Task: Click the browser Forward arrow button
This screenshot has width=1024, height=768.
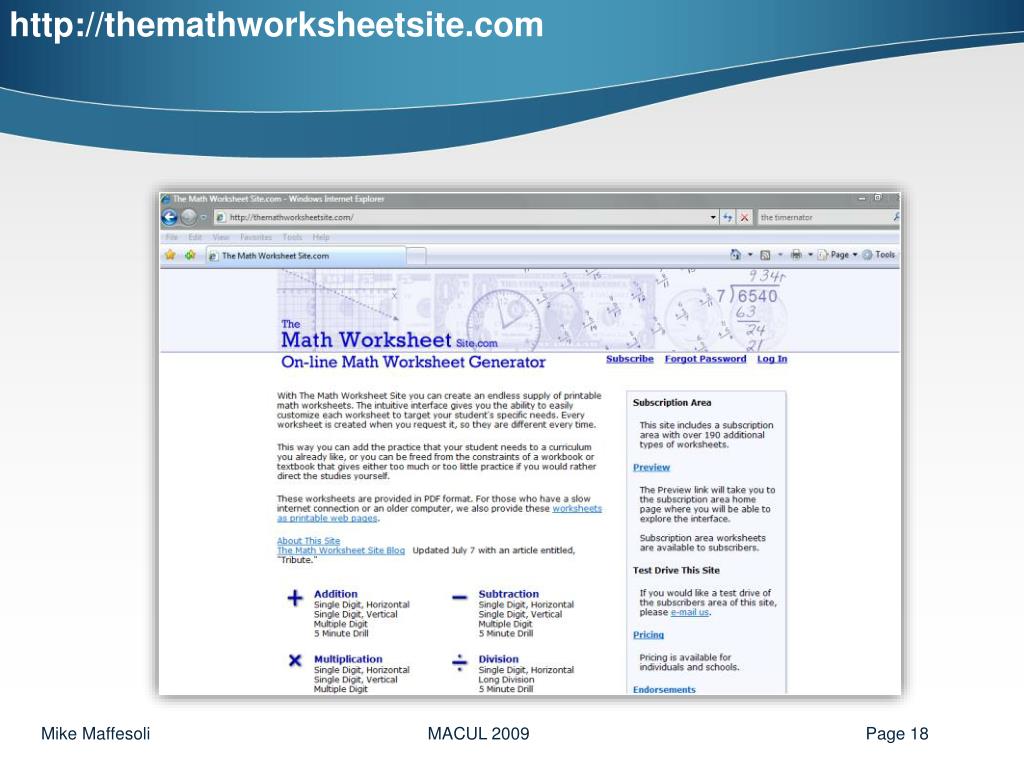Action: click(x=189, y=217)
